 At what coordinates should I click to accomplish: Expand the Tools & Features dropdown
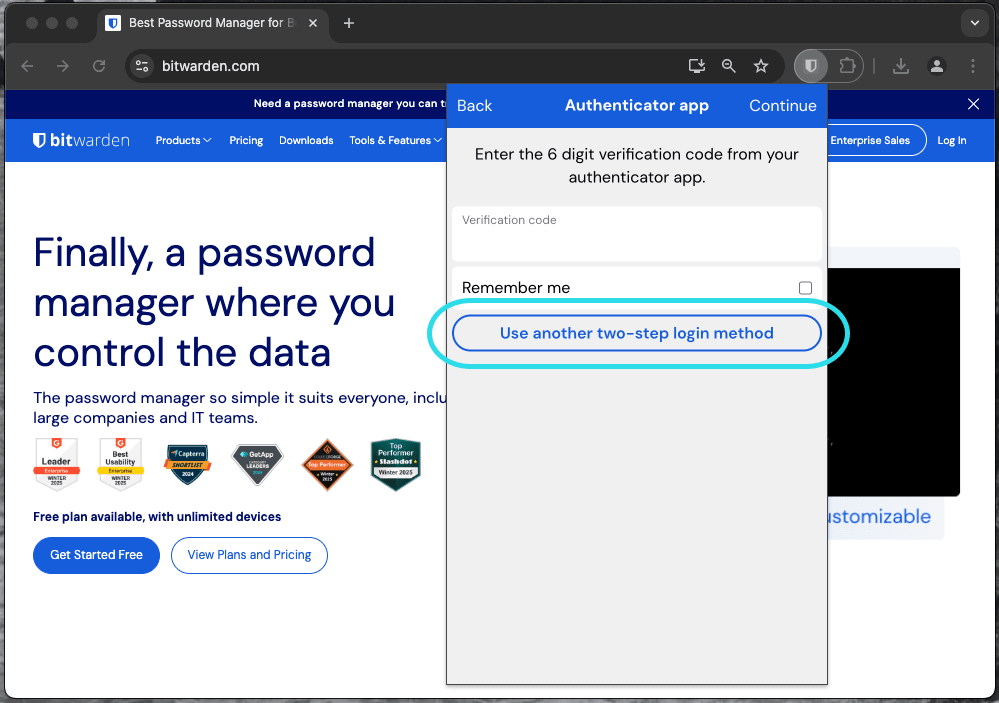pos(394,140)
